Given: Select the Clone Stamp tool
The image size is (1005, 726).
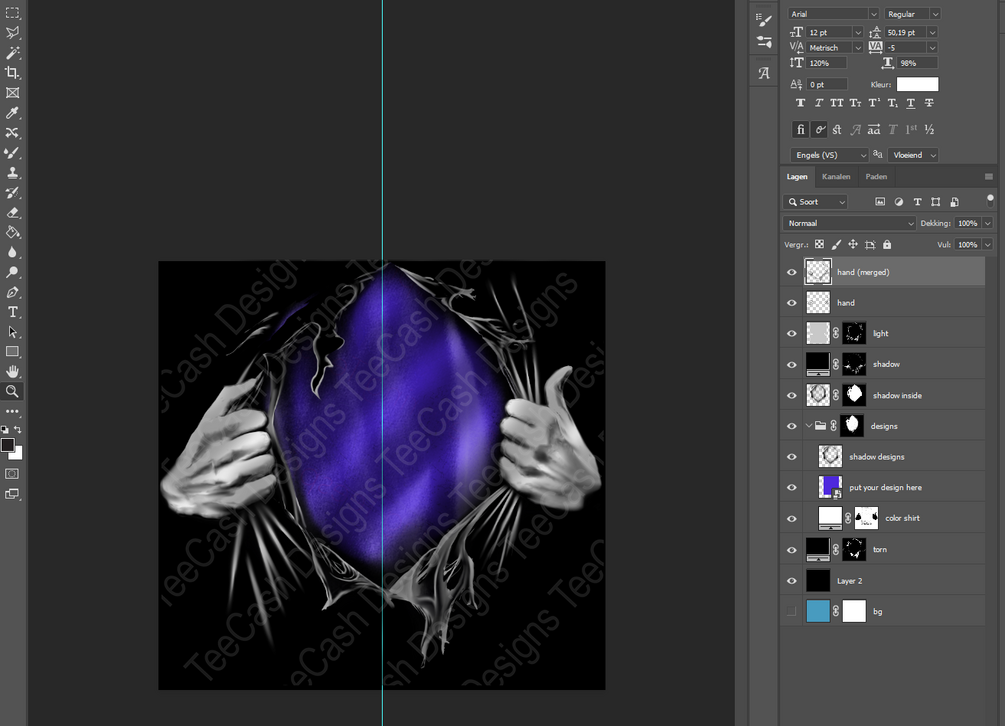Looking at the screenshot, I should click(12, 172).
